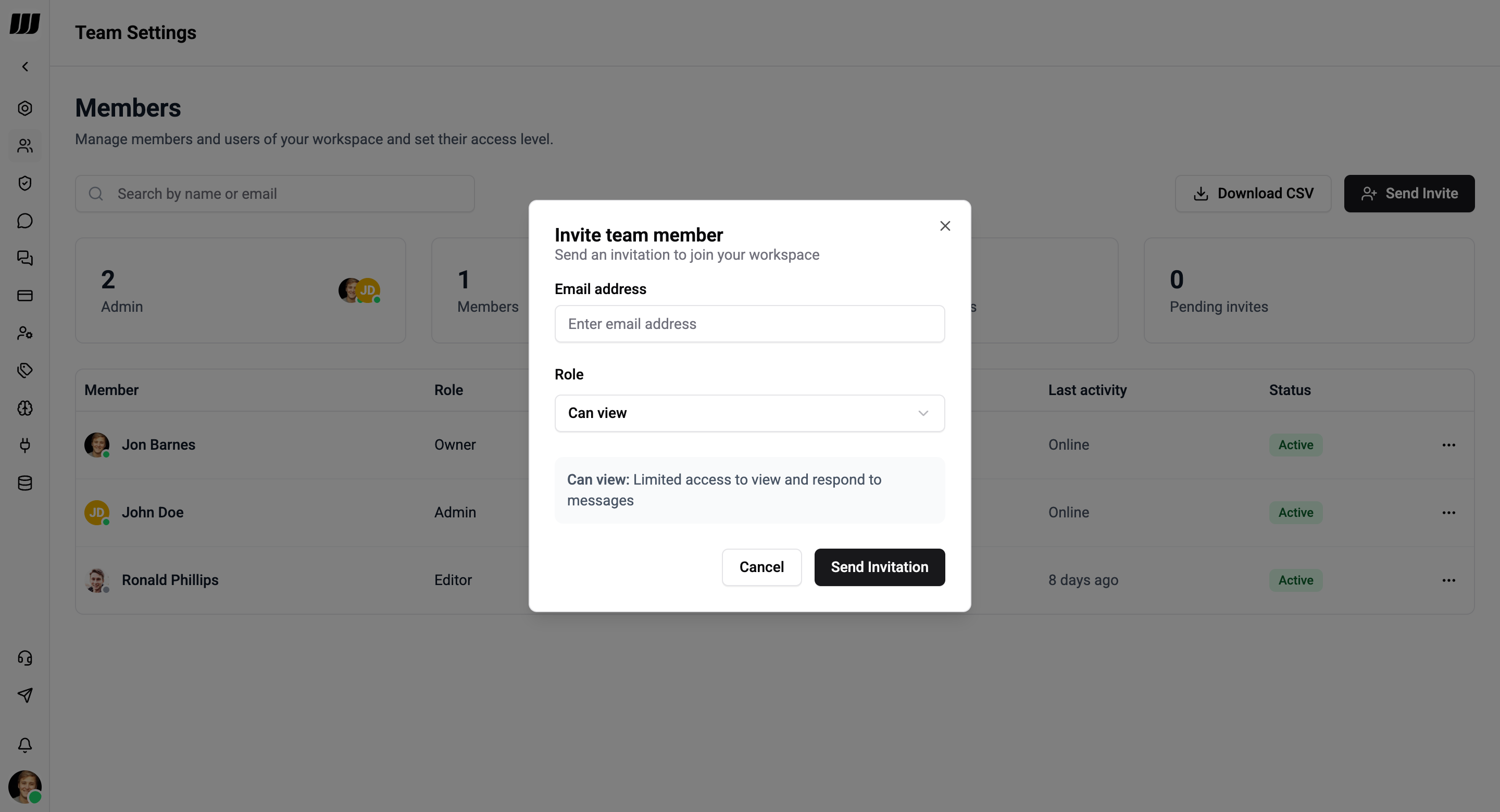Focus the Enter email address field
Screen dimensions: 1500x812
click(x=749, y=324)
